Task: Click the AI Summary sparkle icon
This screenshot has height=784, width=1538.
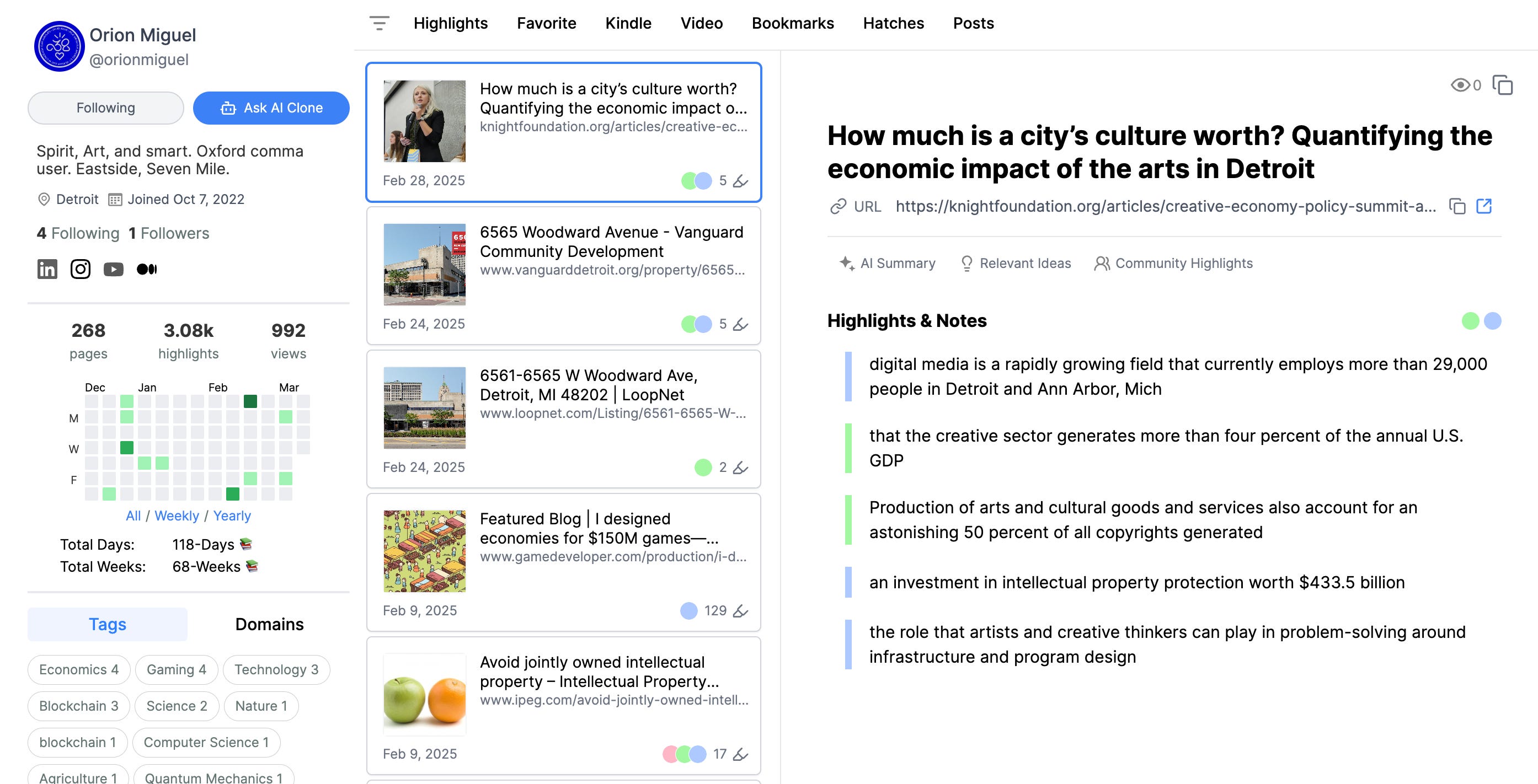Action: [847, 263]
